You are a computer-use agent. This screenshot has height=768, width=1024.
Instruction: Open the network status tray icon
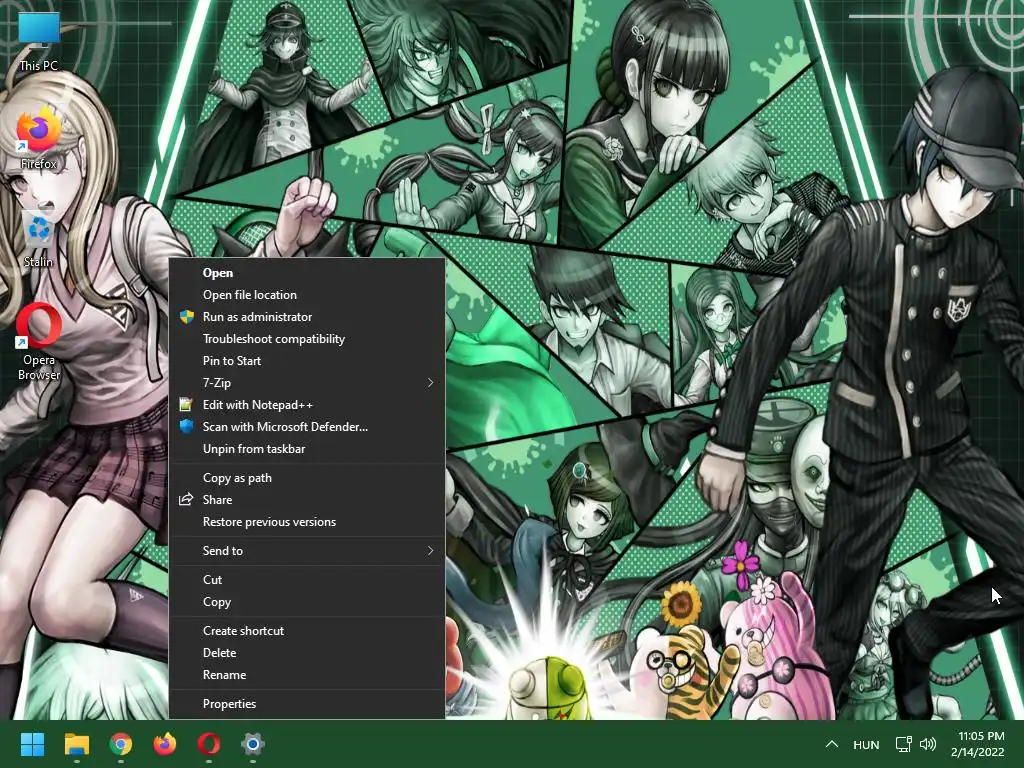coord(904,744)
